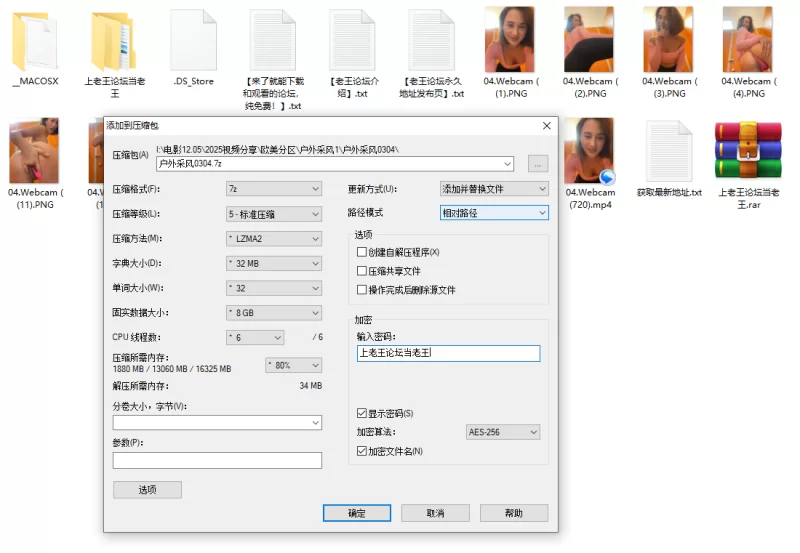Open the 压缩等级 标准压缩 dropdown
800x553 pixels.
coord(274,214)
